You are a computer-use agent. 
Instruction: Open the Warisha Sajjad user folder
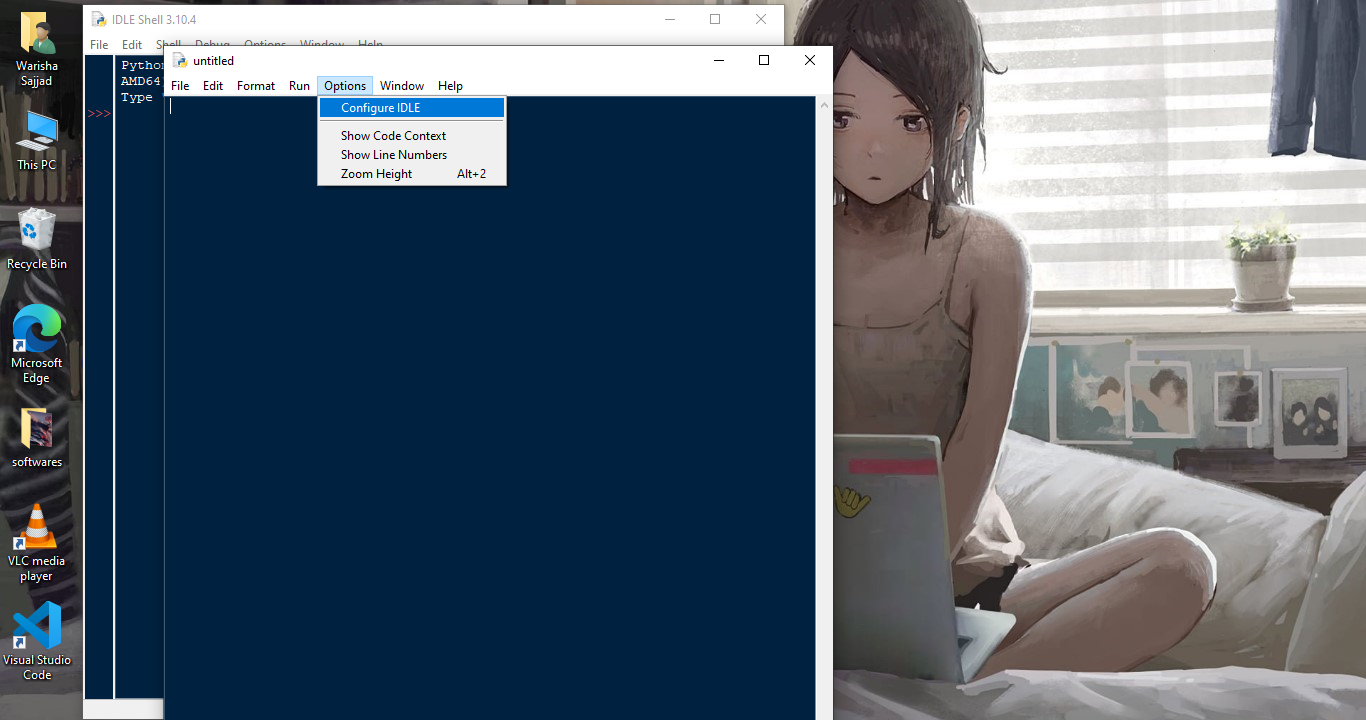click(37, 50)
